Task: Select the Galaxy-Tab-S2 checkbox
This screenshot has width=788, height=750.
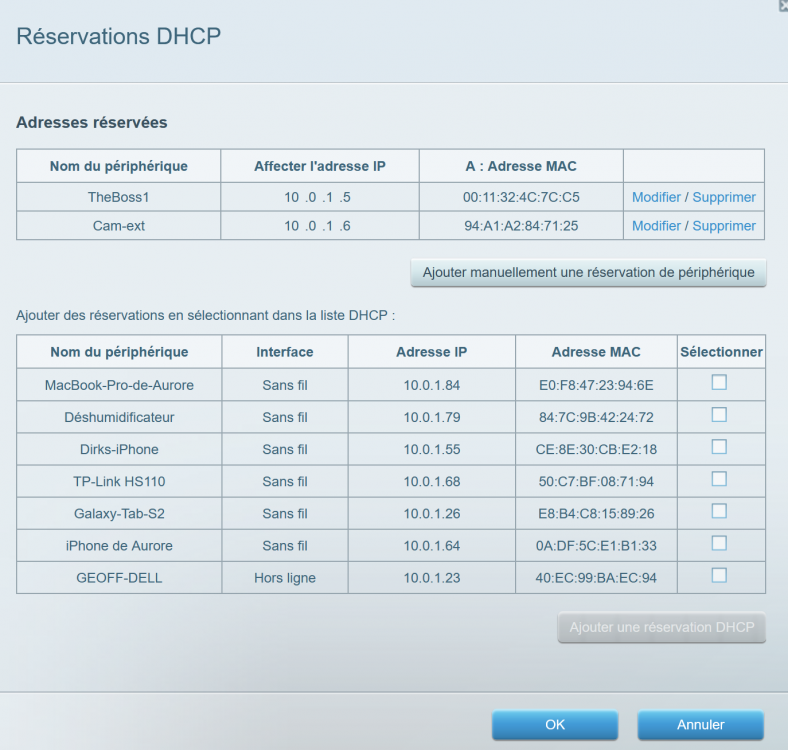Action: point(719,511)
